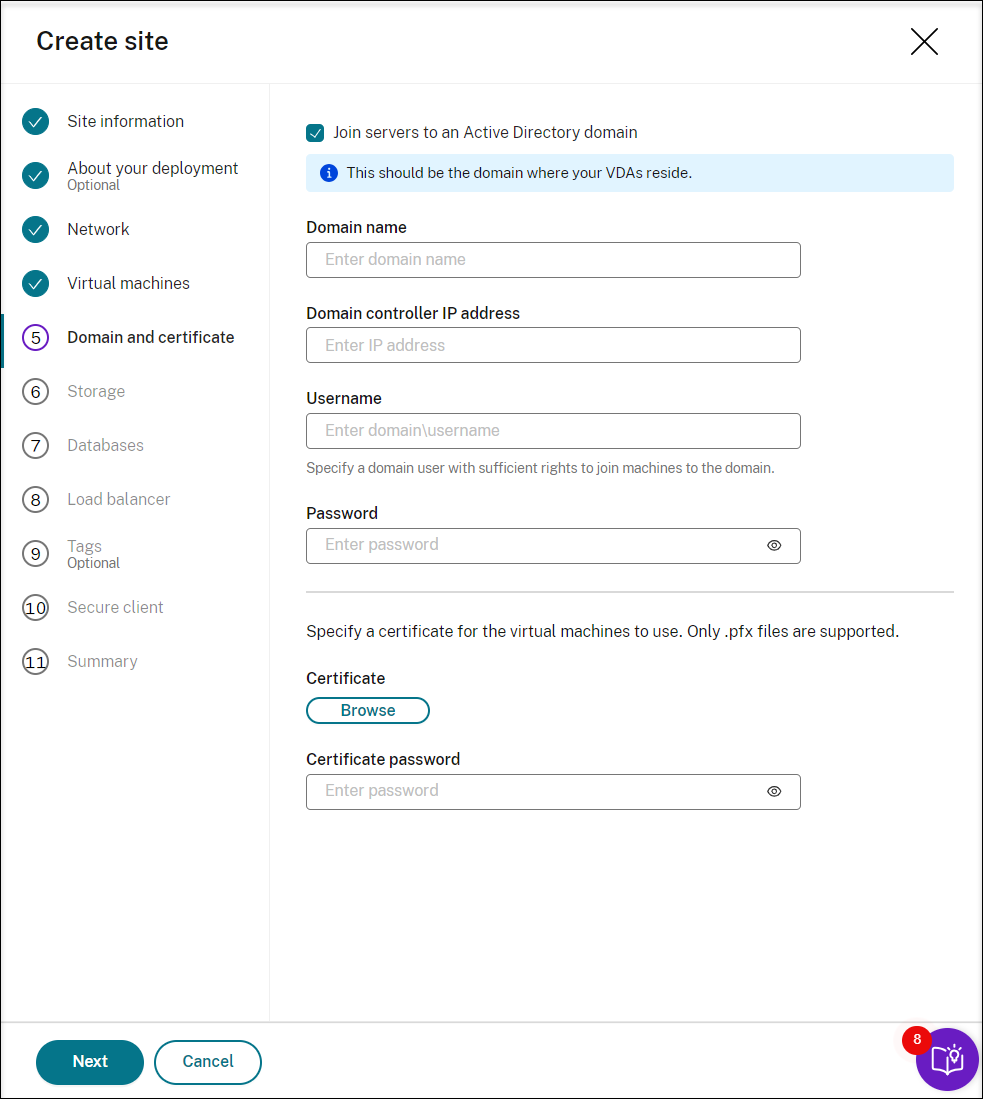The image size is (983, 1099).
Task: Select the Databases step in sidebar
Action: pos(105,446)
